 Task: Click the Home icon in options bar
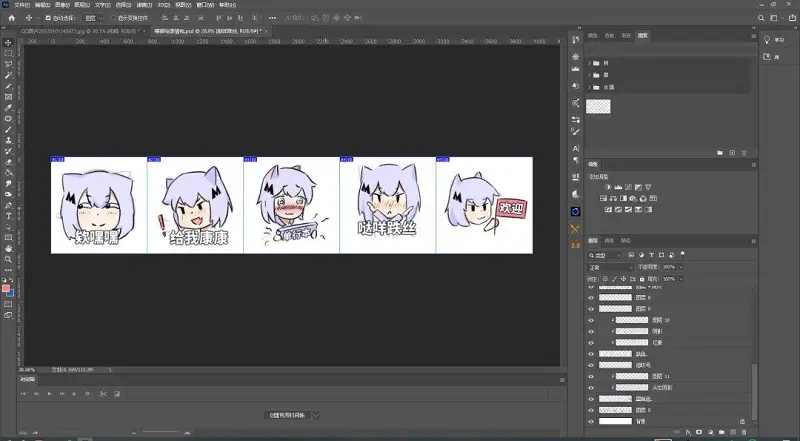(12, 18)
